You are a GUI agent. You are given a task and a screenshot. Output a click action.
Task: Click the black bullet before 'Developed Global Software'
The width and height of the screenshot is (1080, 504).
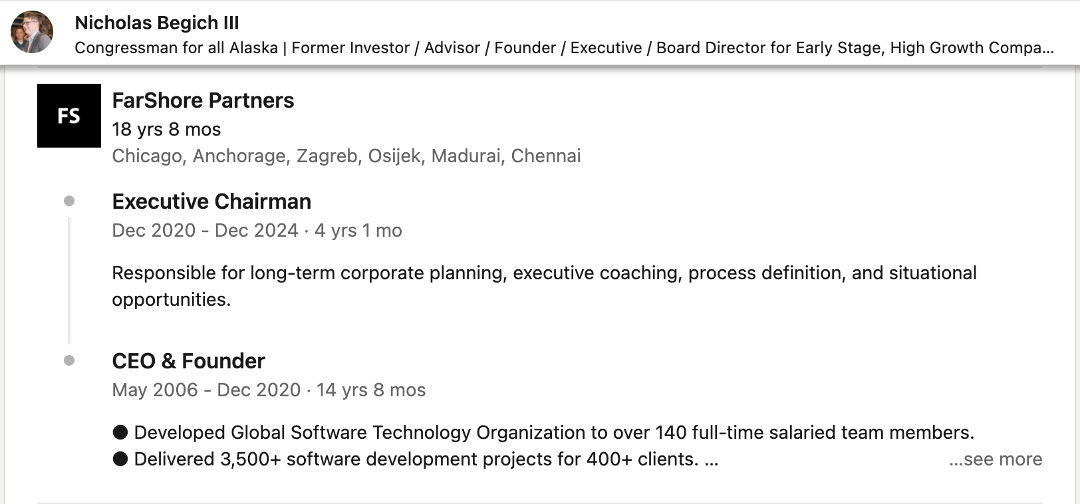120,432
